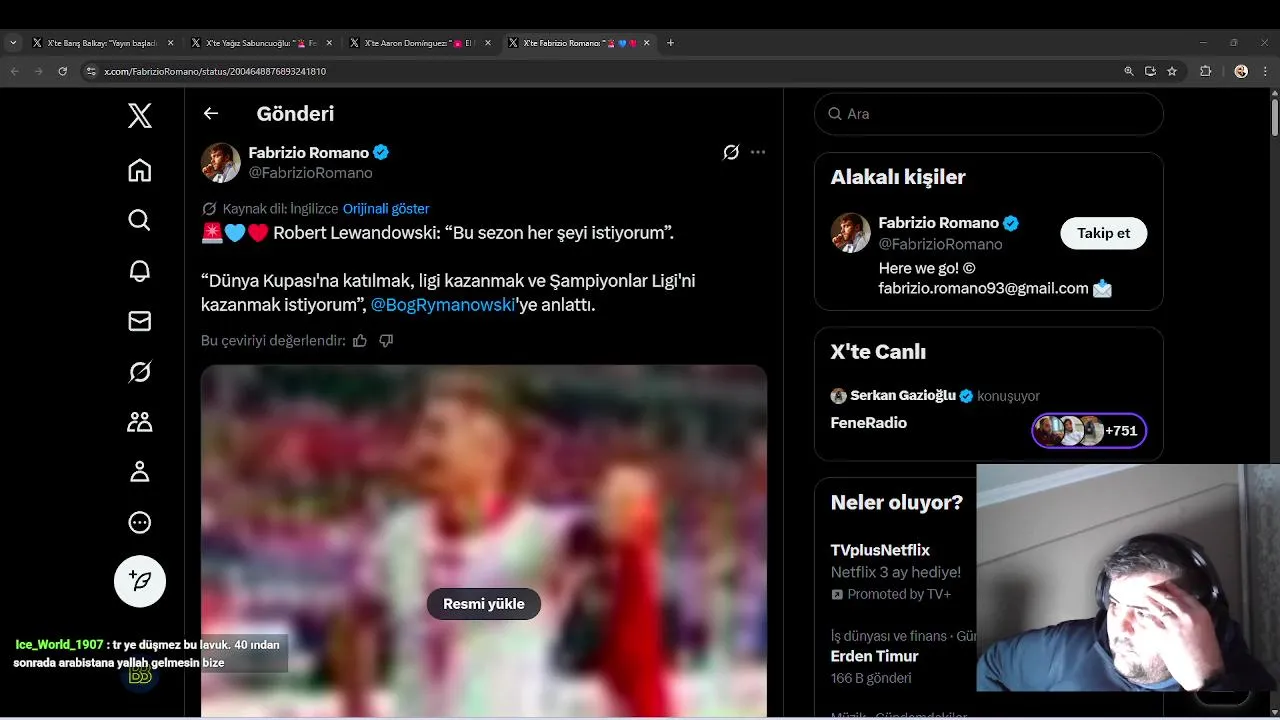Screen dimensions: 1280x720
Task: Open Notifications bell icon
Action: click(140, 271)
